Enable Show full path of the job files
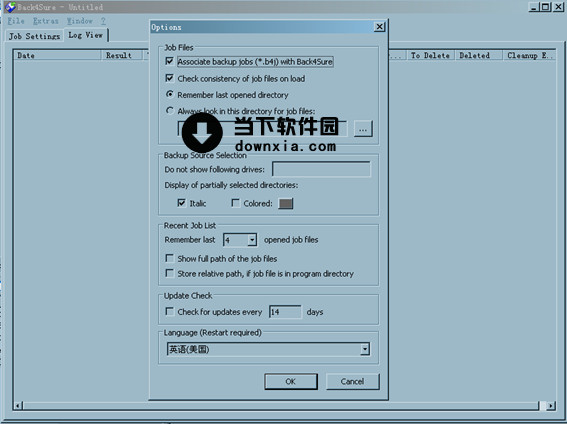Image resolution: width=567 pixels, height=424 pixels. pos(169,258)
